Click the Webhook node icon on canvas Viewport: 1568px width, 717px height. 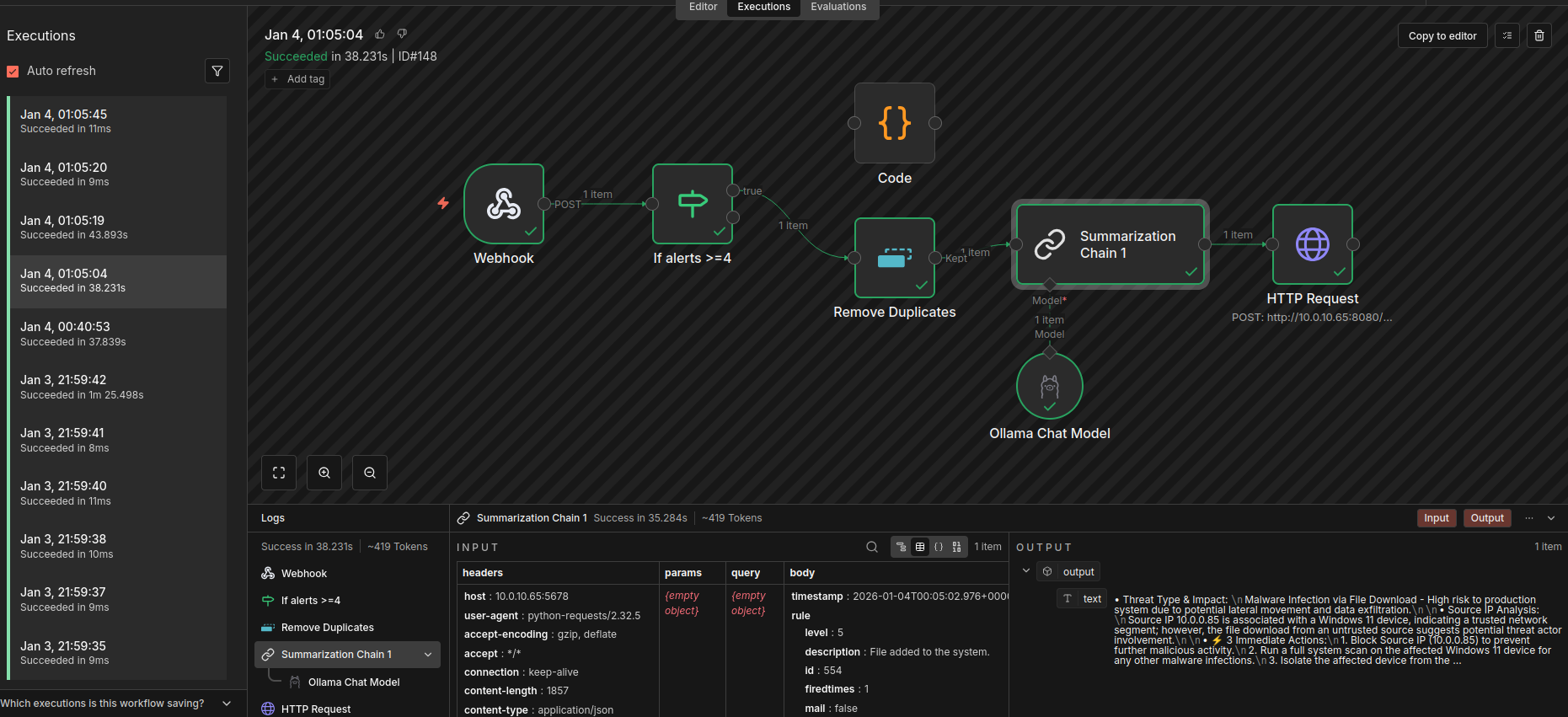pos(504,204)
